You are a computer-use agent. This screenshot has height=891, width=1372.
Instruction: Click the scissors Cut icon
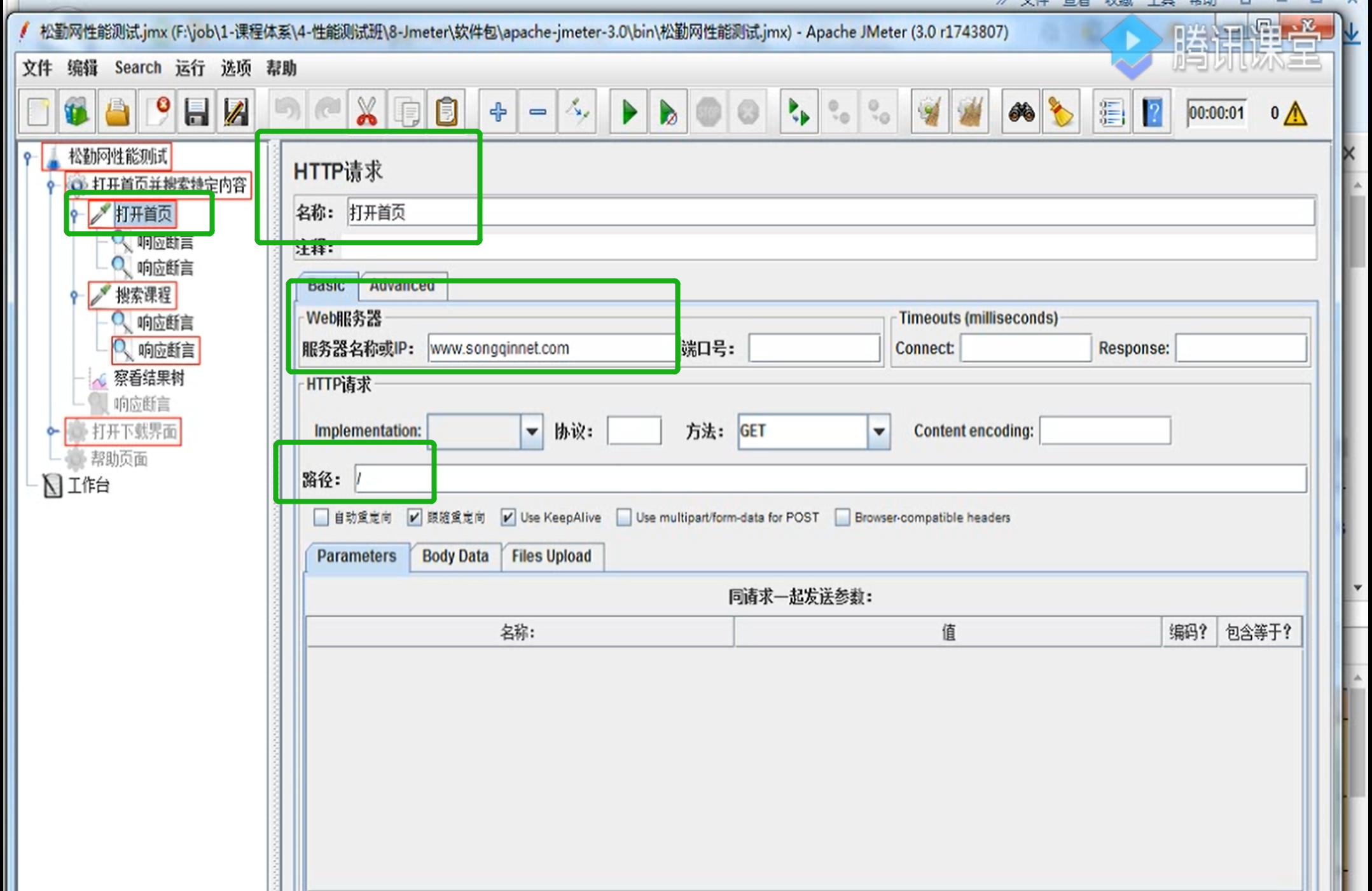366,113
